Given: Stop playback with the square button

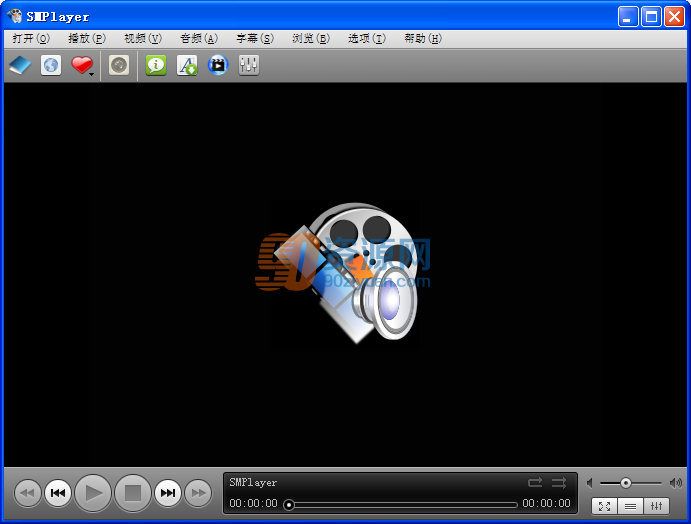Looking at the screenshot, I should pos(133,493).
